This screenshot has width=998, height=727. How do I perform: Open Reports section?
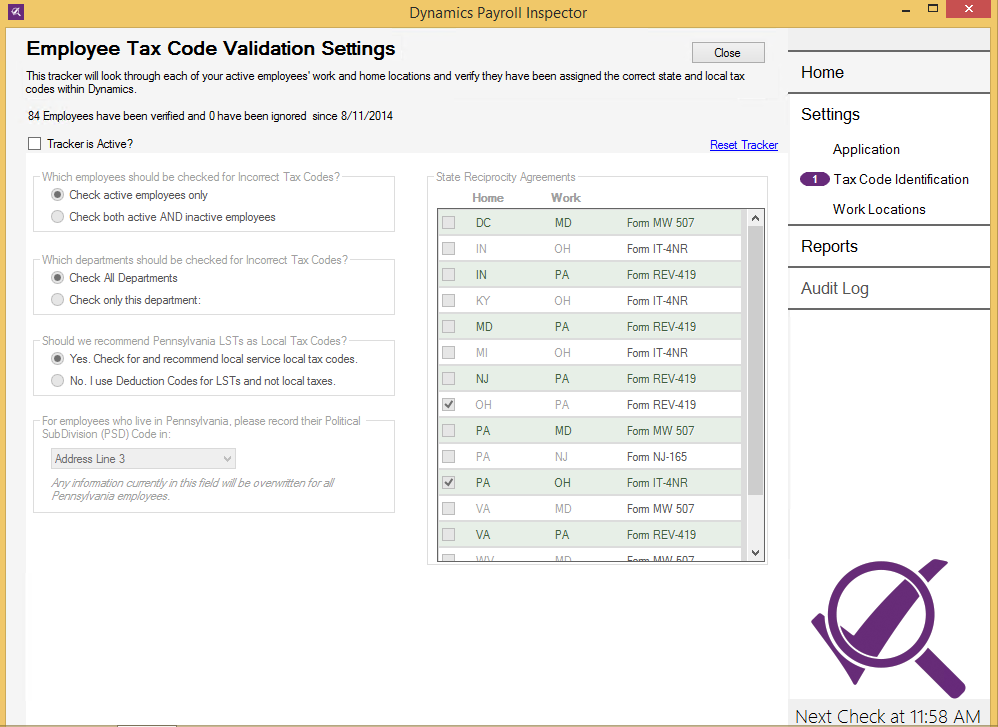(829, 246)
